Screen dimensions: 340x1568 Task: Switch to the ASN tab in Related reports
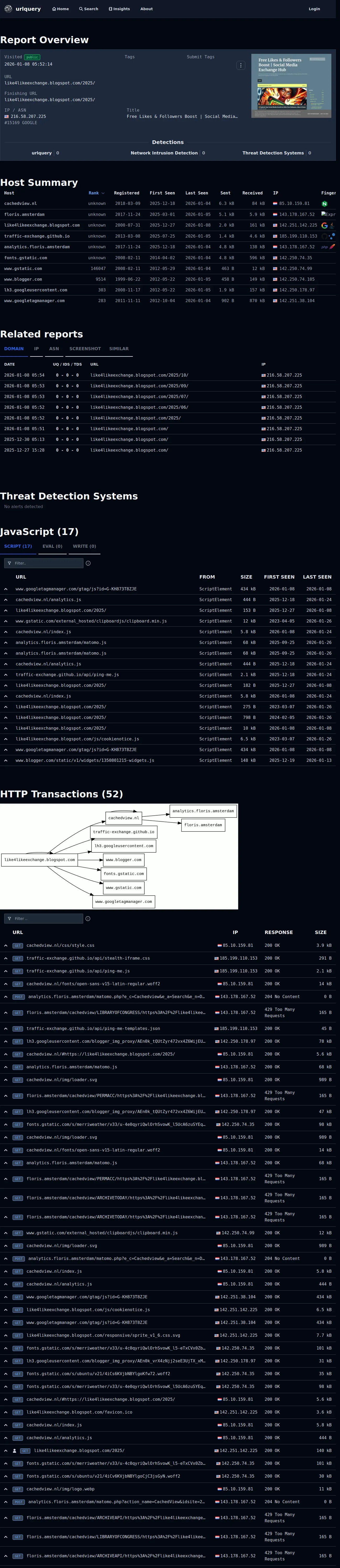pos(54,349)
